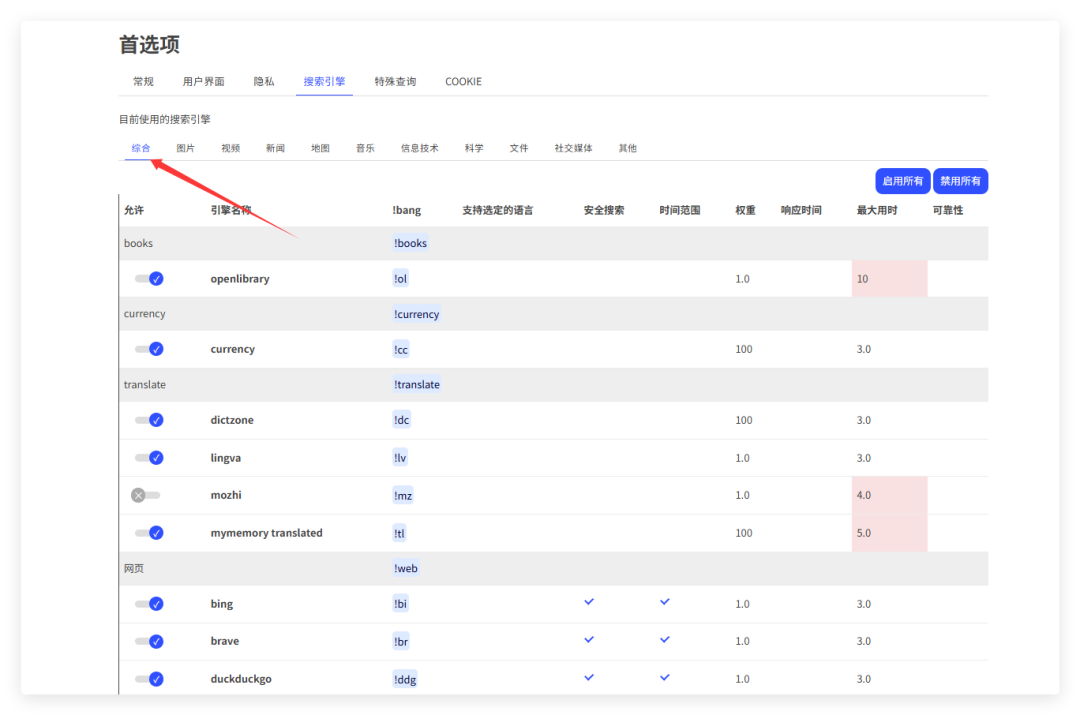Screen dimensions: 1080x715
Task: Select the 音乐 category tab
Action: point(364,147)
